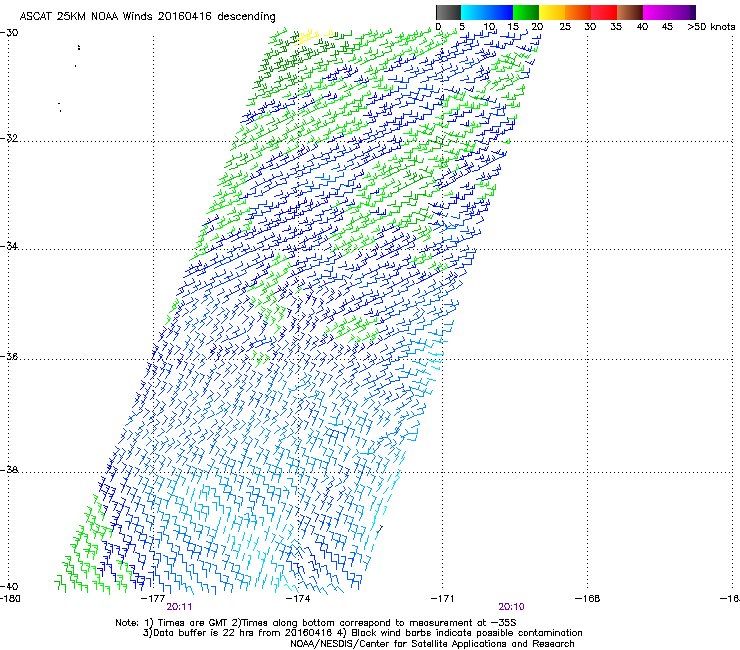
Task: Click the chart title 'ASCAT 25KM NOAA Winds 20160416 descending'
Action: pos(147,17)
